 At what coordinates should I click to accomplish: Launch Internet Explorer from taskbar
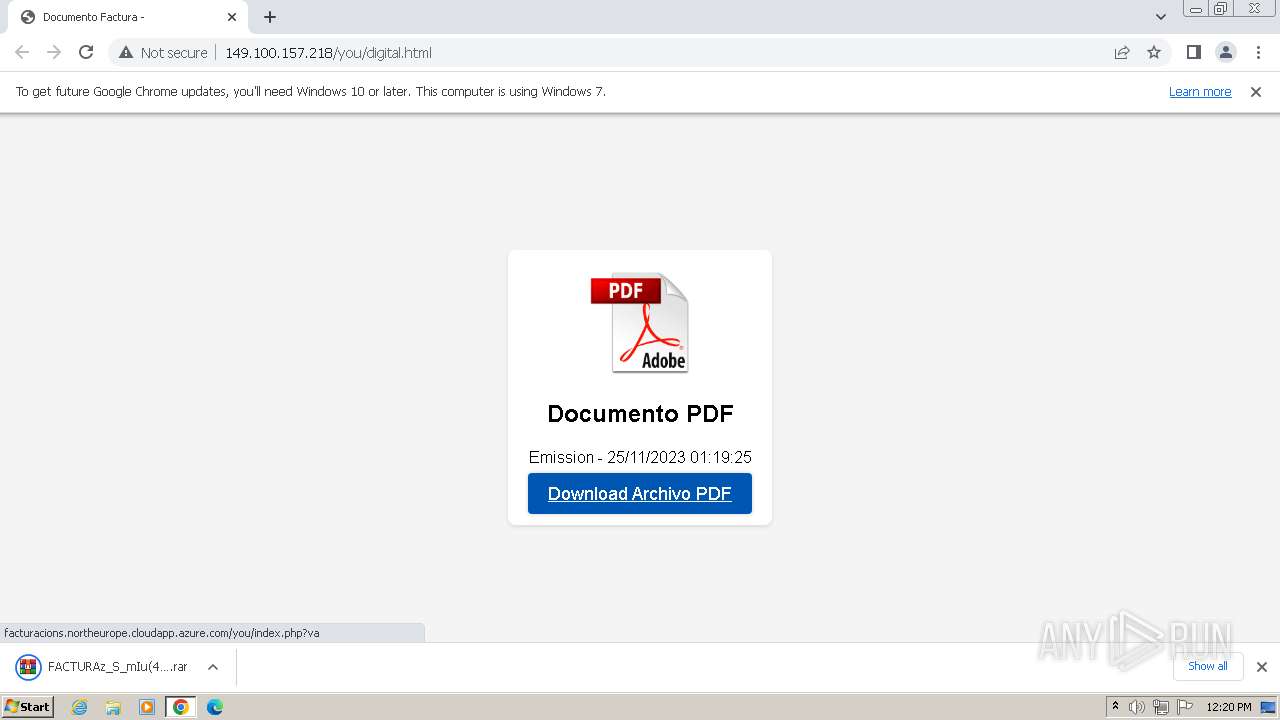[80, 707]
